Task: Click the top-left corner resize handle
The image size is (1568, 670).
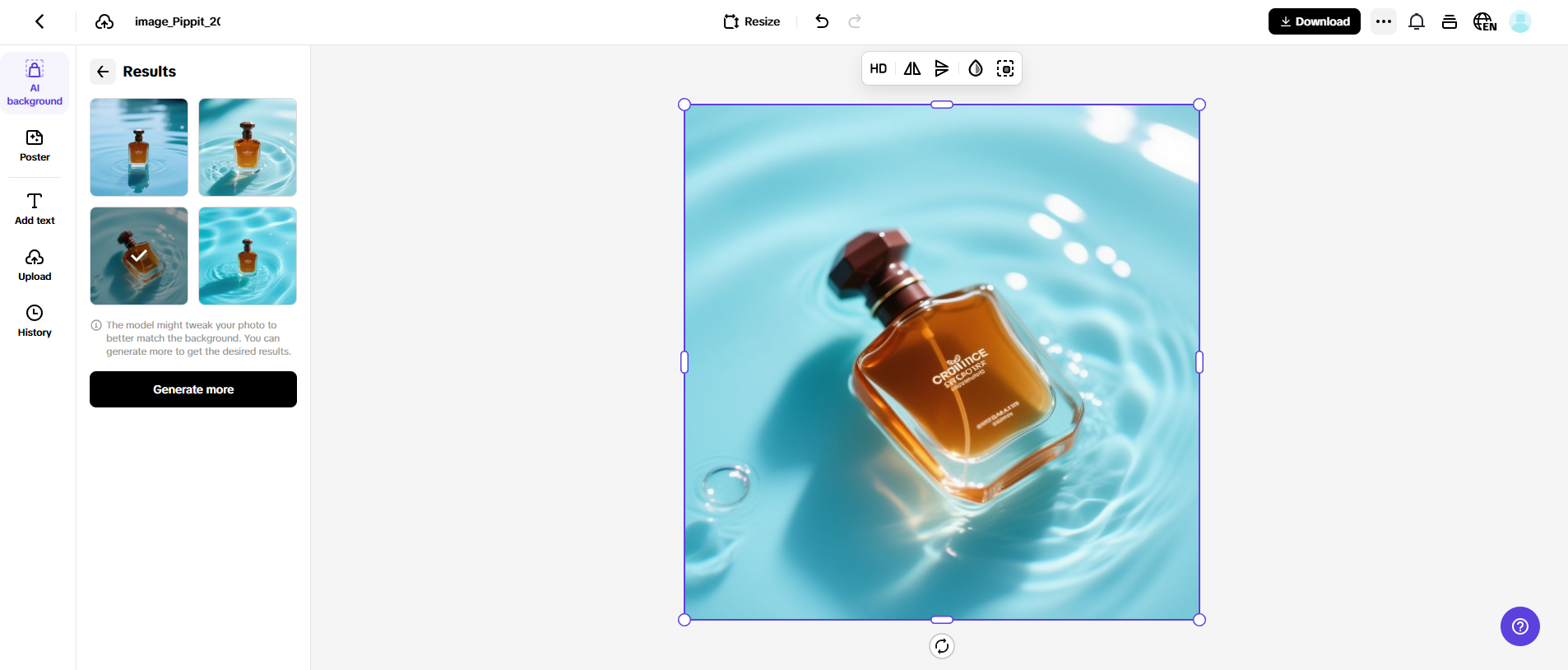Action: point(684,105)
